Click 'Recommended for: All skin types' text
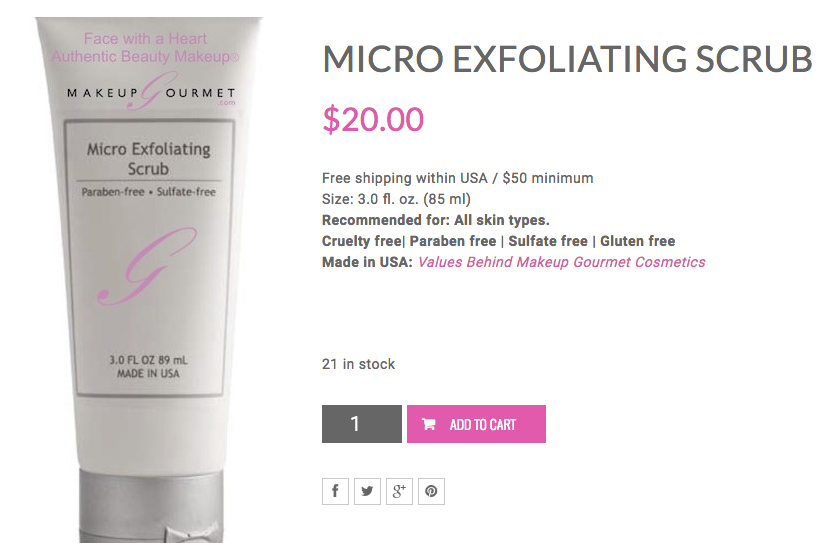This screenshot has height=545, width=826. click(436, 220)
